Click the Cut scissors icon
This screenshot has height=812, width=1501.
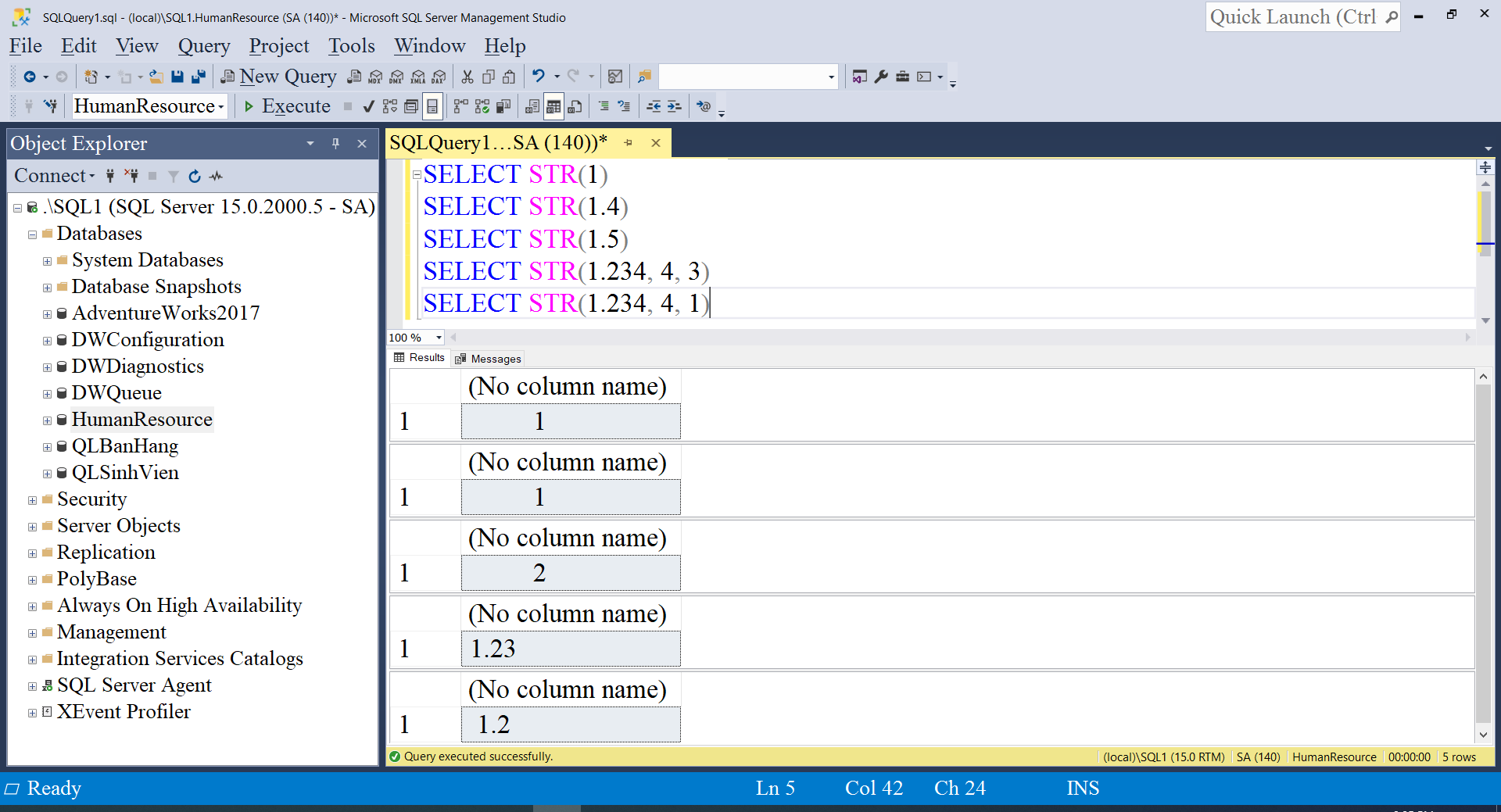click(x=467, y=77)
